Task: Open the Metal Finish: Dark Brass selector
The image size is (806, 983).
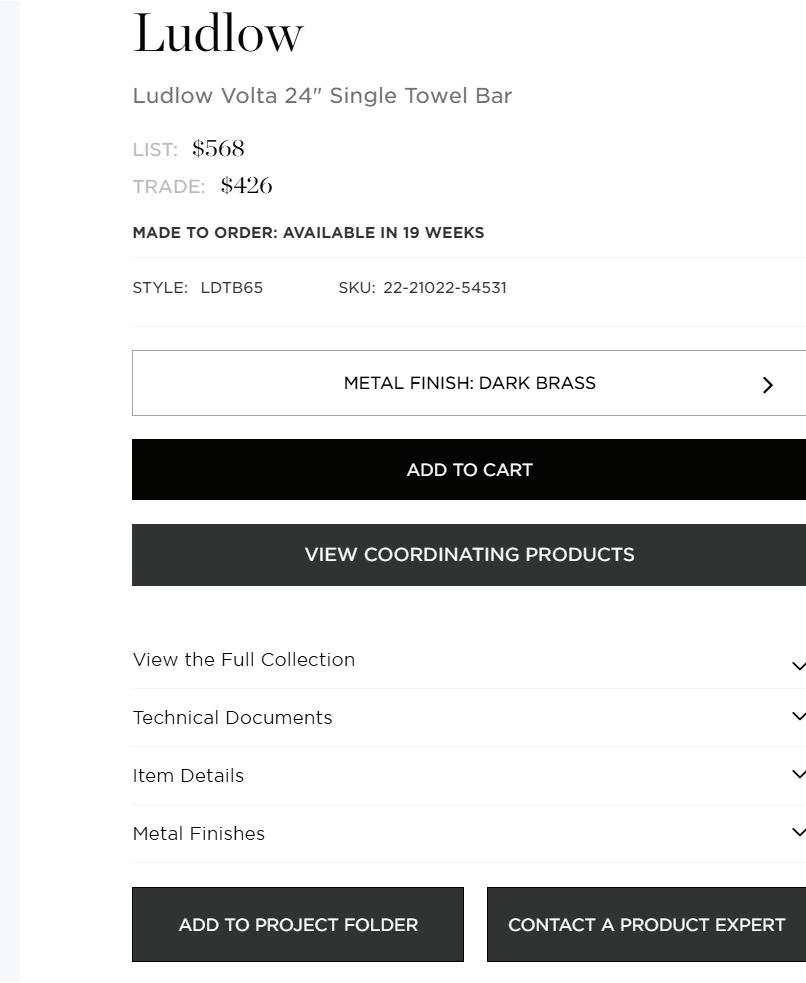Action: pyautogui.click(x=469, y=383)
